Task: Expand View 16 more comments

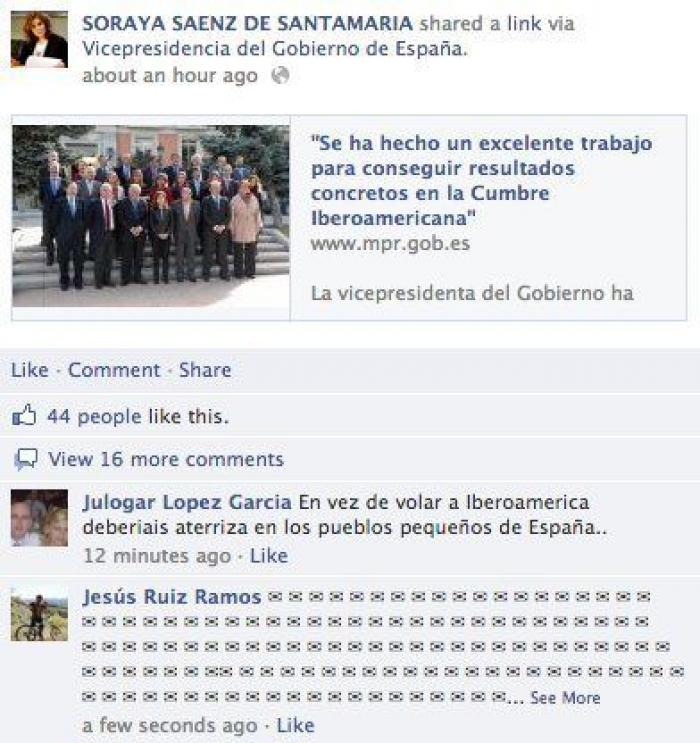Action: point(166,459)
